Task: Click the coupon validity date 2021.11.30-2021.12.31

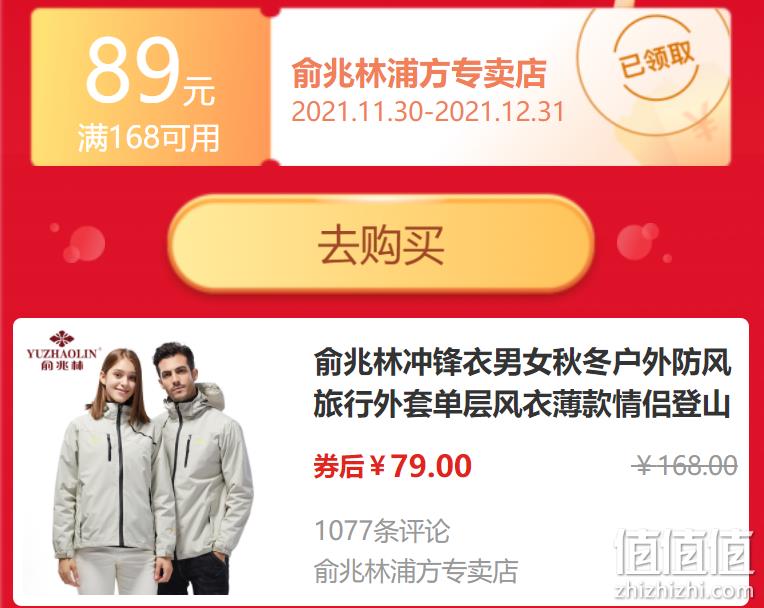Action: click(427, 112)
